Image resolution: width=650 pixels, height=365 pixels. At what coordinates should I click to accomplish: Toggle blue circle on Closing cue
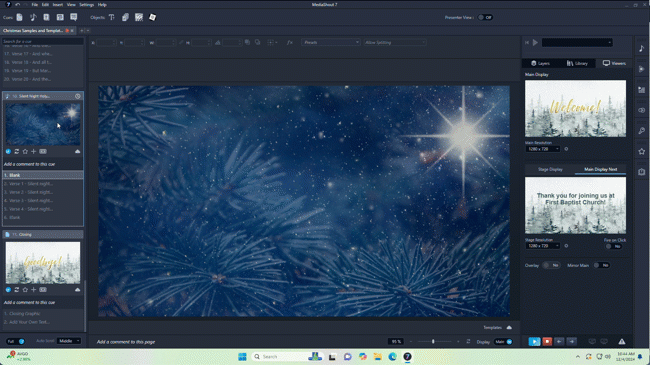[8, 290]
